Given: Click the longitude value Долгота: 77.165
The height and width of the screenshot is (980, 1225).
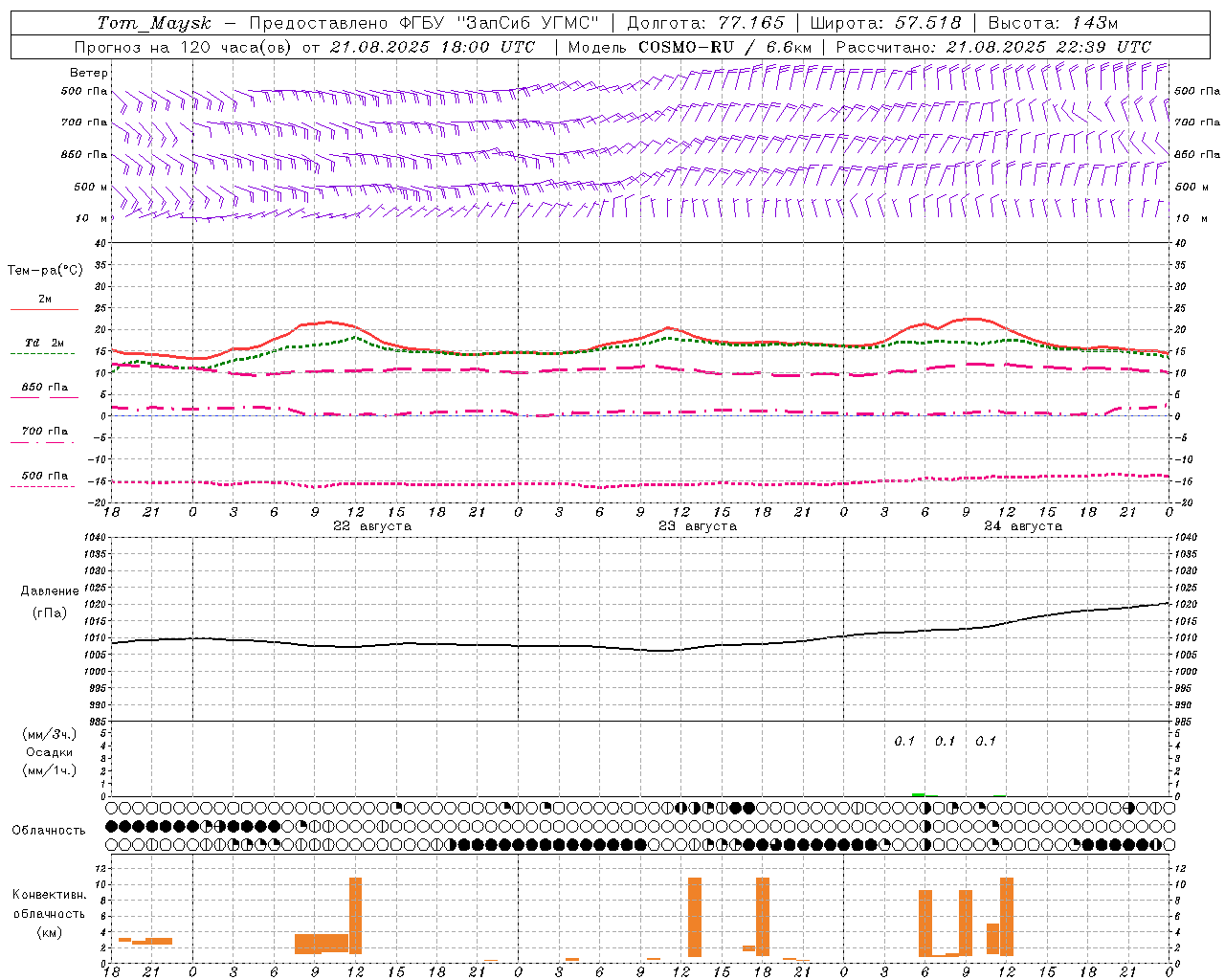Looking at the screenshot, I should coord(706,23).
